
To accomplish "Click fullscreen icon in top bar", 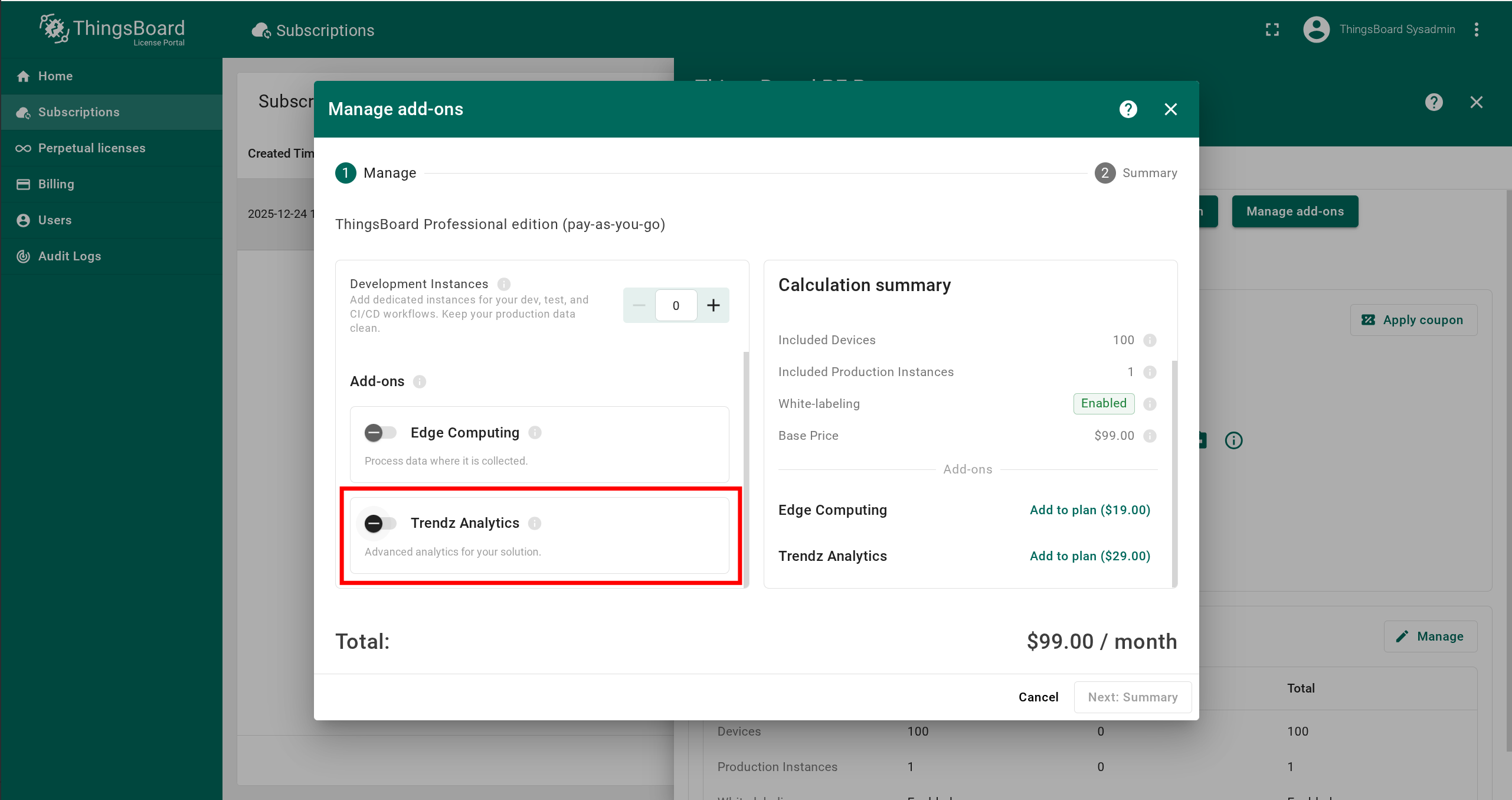I will tap(1272, 30).
